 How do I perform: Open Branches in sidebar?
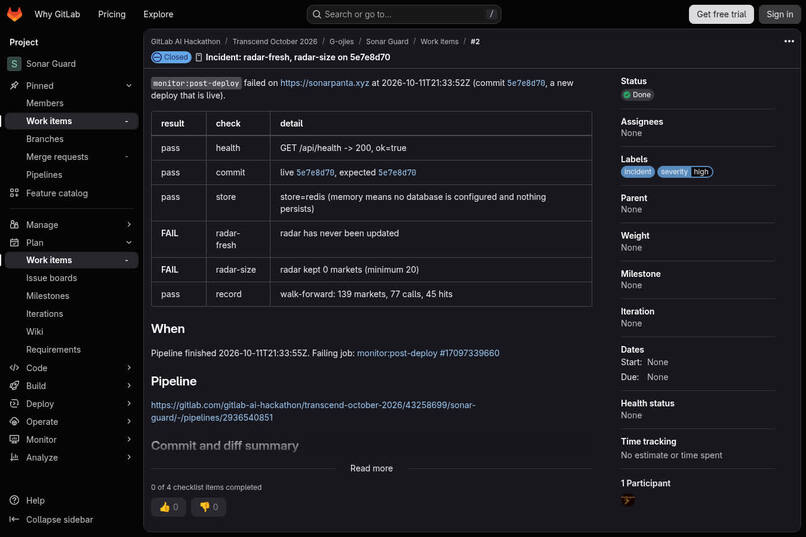coord(45,139)
